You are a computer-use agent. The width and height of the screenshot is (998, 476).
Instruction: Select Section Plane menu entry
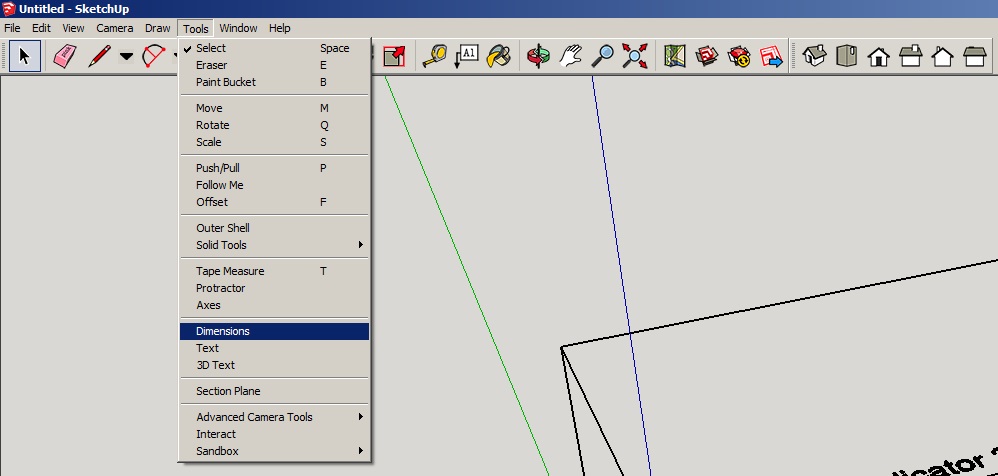(x=274, y=391)
